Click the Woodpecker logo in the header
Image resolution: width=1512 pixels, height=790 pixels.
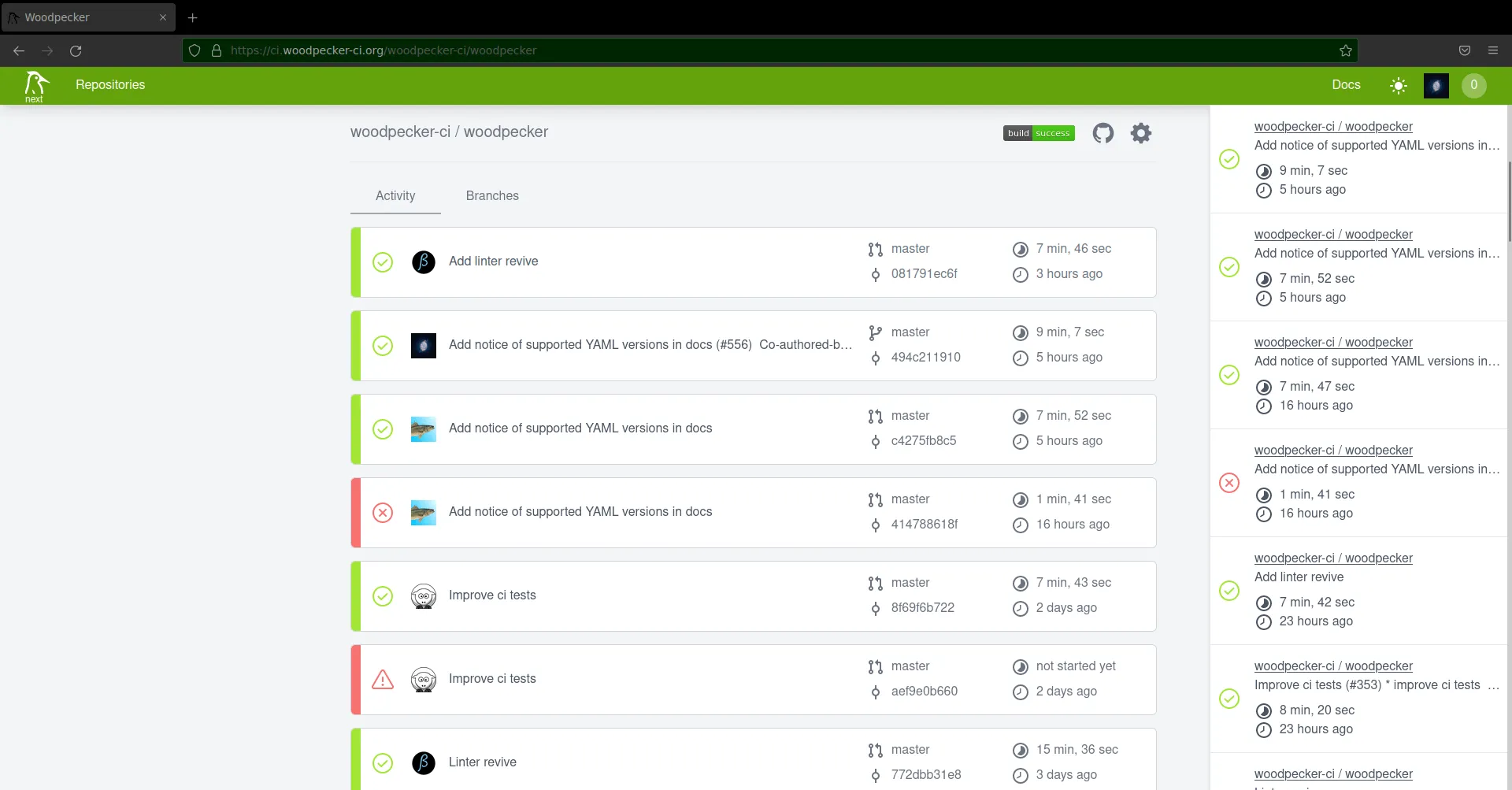click(x=35, y=85)
